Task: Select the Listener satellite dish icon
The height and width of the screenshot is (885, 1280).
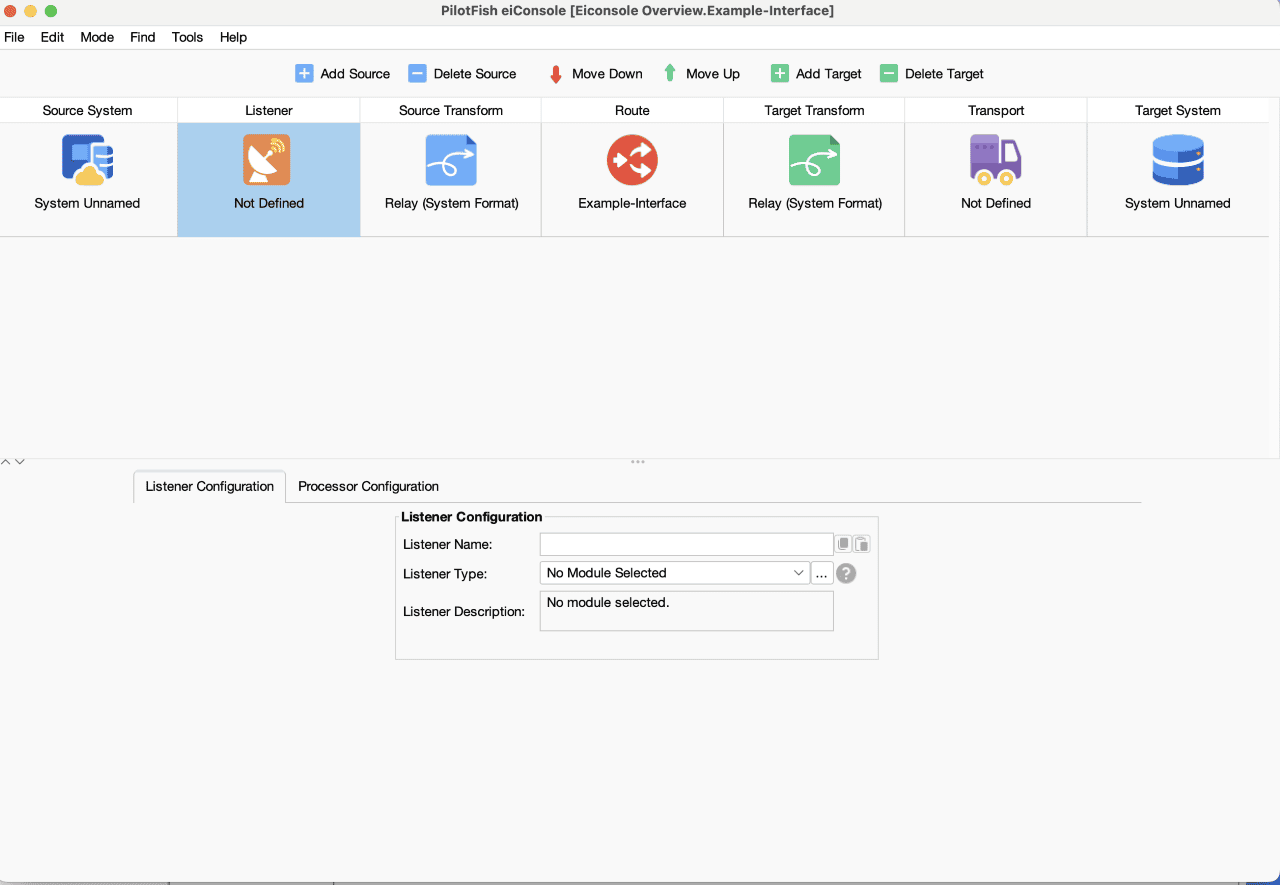Action: click(267, 160)
